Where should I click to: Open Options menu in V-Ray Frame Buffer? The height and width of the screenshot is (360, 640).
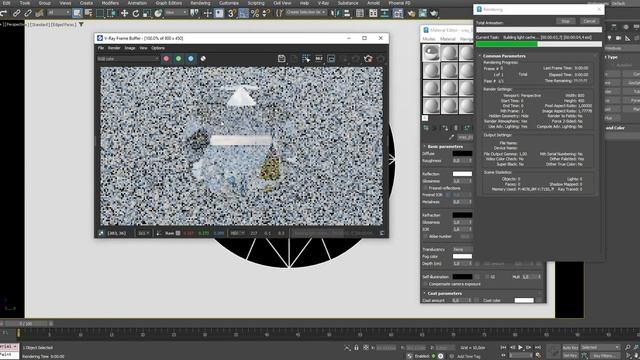coord(158,48)
